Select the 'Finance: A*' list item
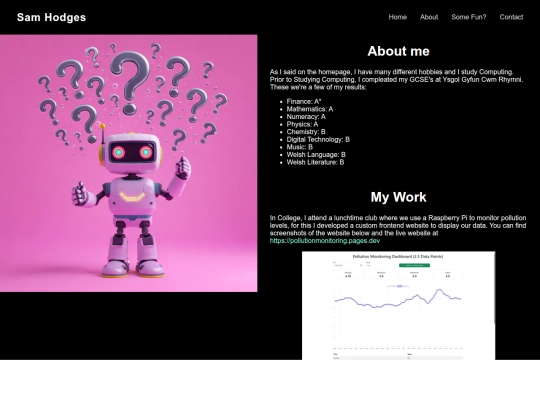Viewport: 540px width, 405px height. pyautogui.click(x=304, y=102)
